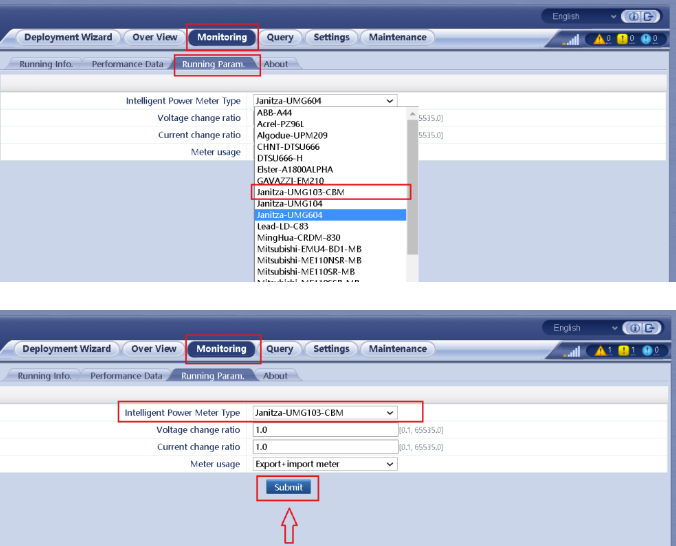
Task: Click the meter list scrollbar thumb
Action: (413, 187)
